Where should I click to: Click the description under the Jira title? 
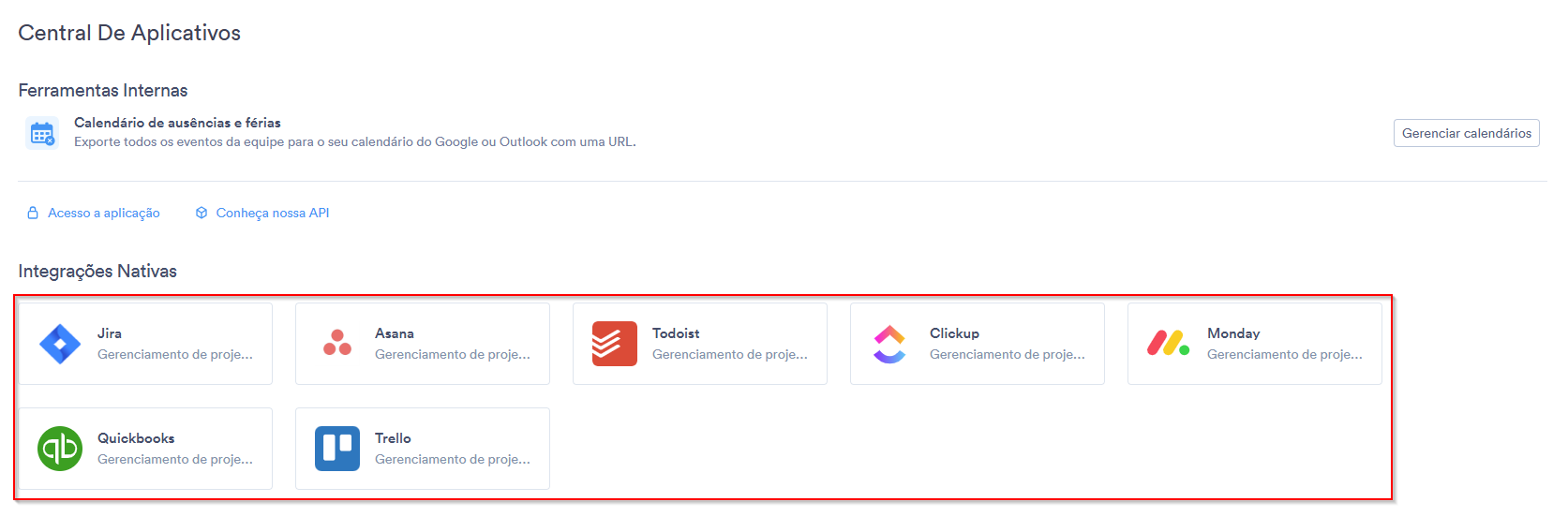(x=175, y=355)
